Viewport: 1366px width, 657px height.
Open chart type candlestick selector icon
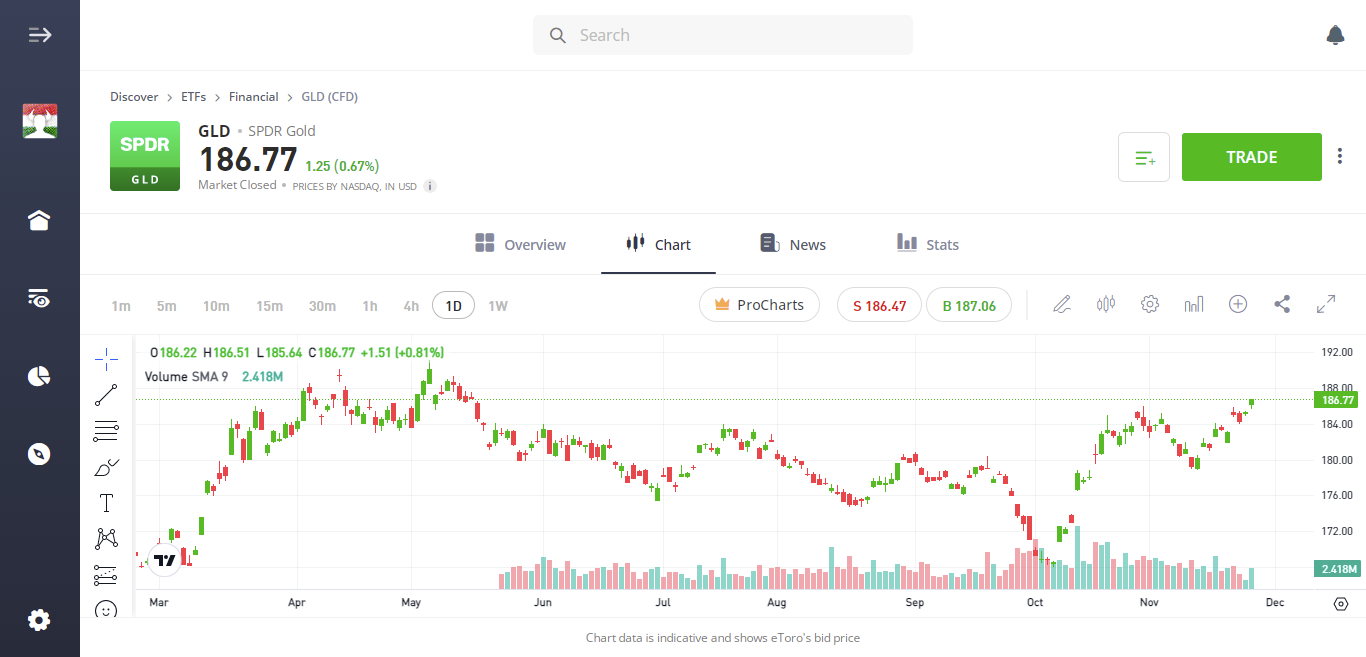coord(1105,304)
